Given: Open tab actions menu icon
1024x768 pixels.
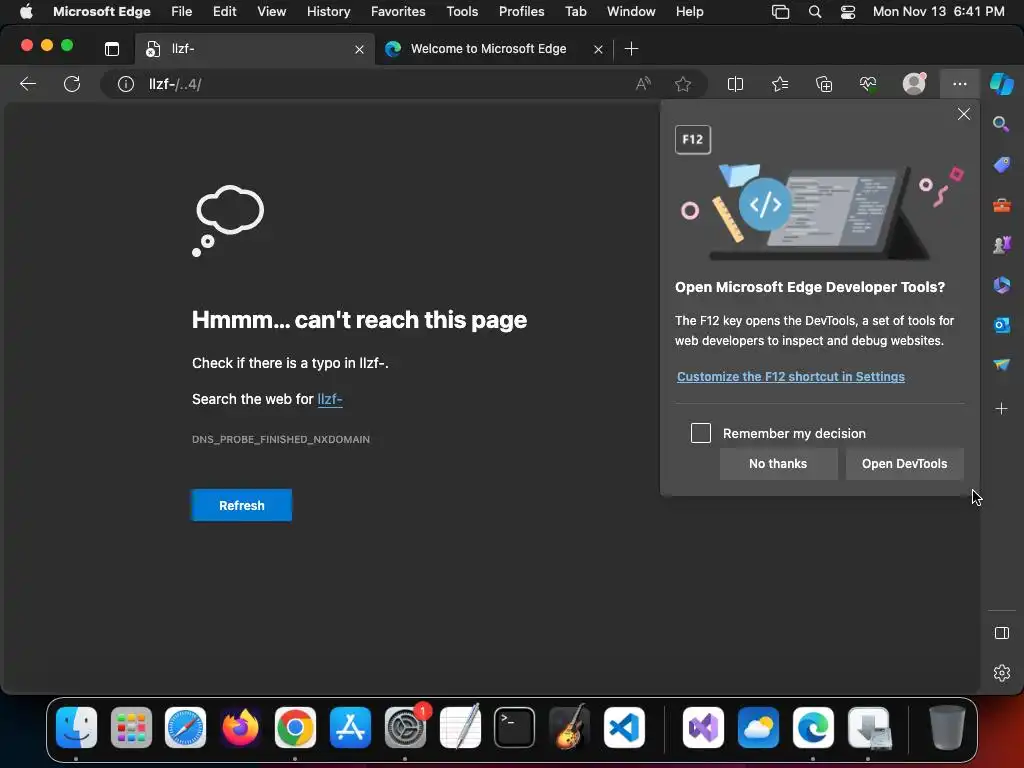Looking at the screenshot, I should [112, 48].
